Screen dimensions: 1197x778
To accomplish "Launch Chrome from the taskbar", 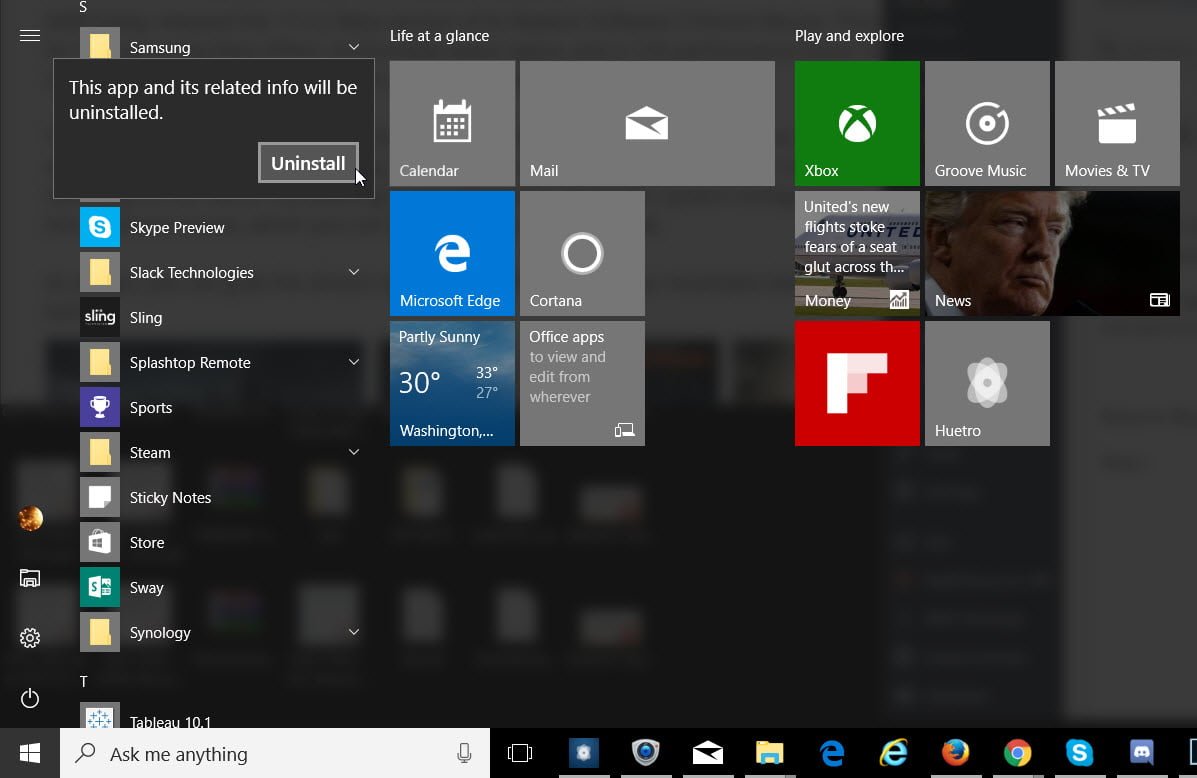I will [x=1017, y=754].
